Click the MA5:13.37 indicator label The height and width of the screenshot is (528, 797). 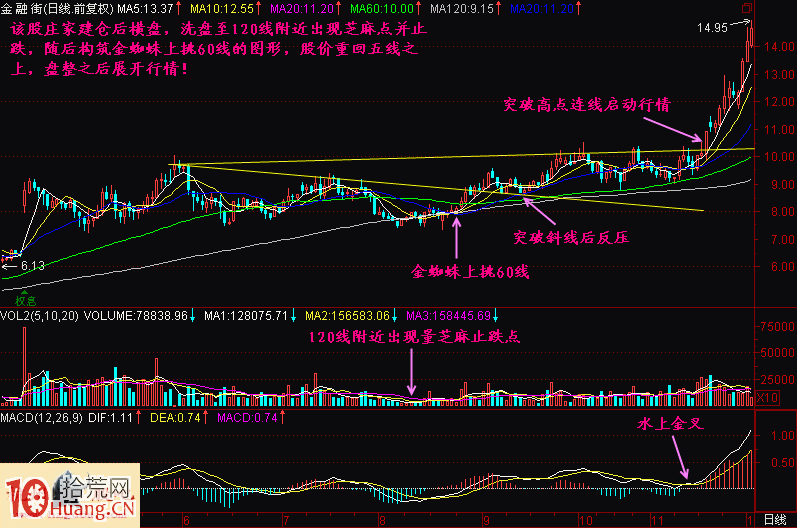(x=146, y=9)
